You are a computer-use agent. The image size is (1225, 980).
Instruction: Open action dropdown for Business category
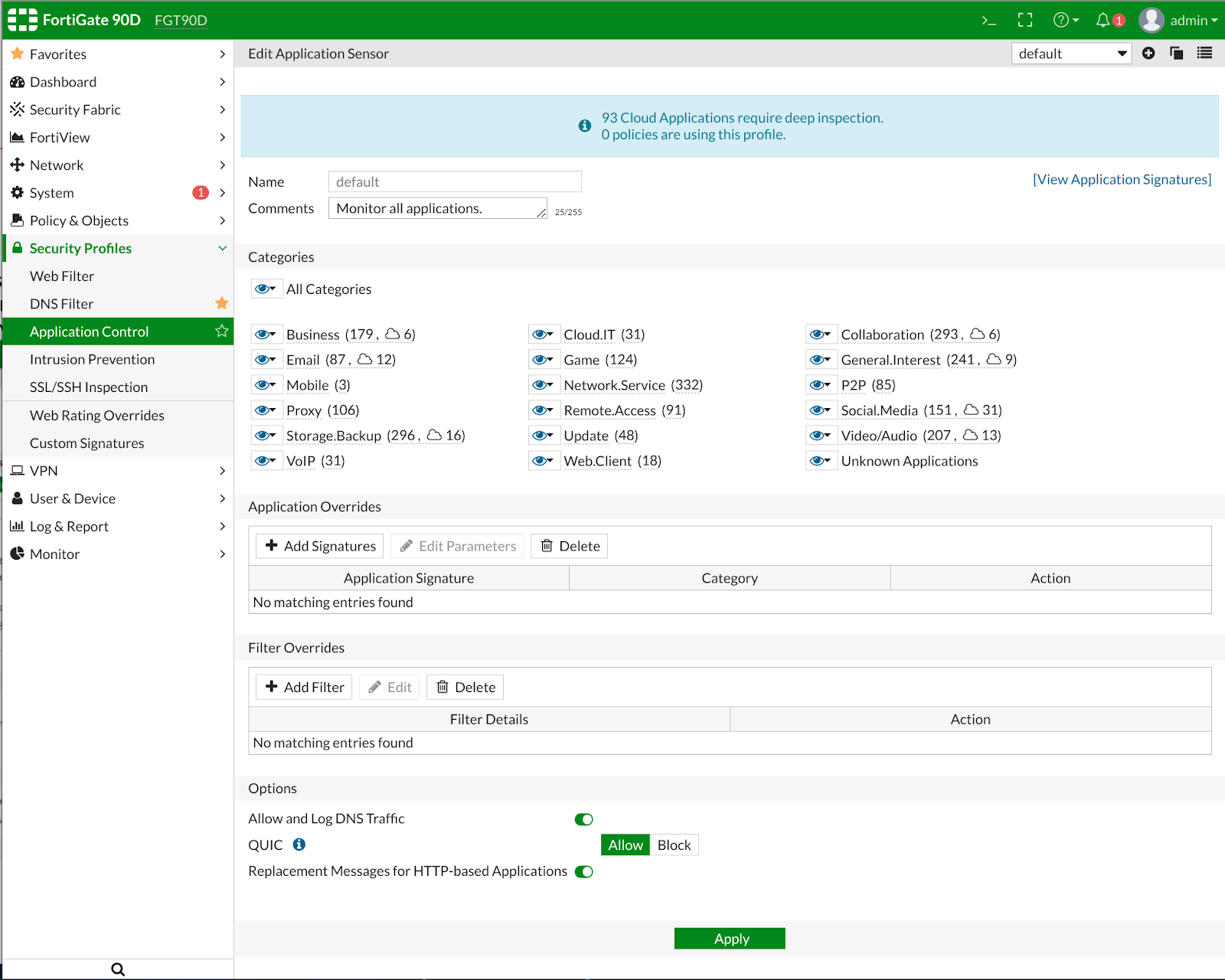tap(266, 334)
